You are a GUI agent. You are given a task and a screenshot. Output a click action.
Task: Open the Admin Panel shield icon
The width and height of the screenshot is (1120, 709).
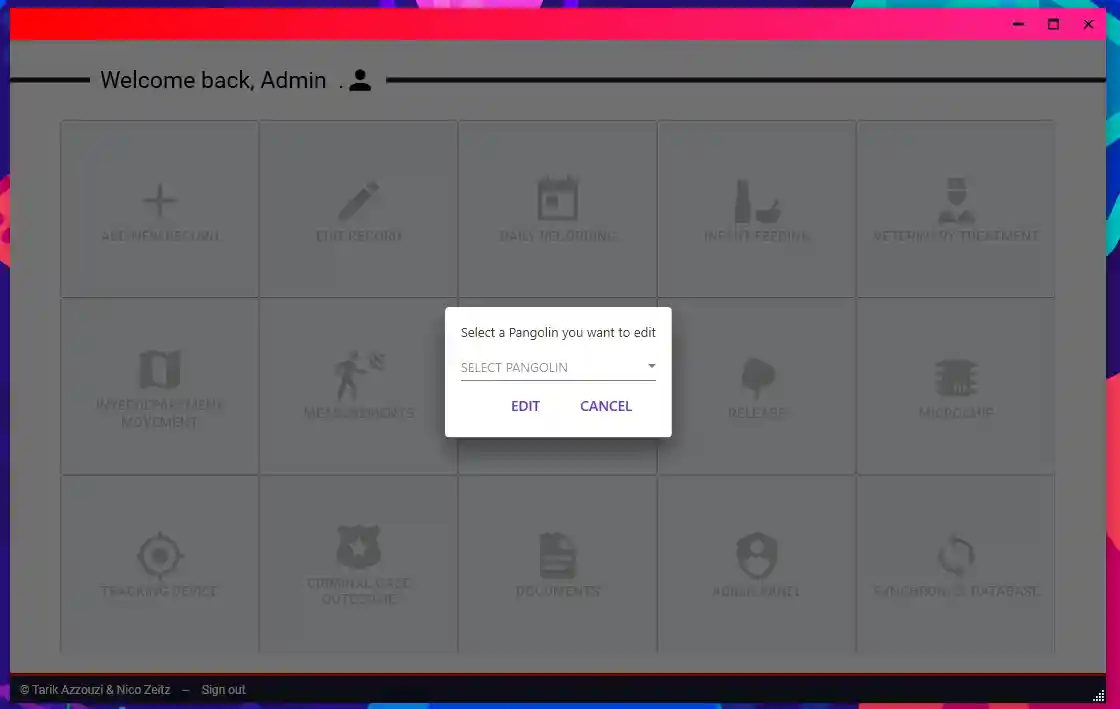pos(757,555)
